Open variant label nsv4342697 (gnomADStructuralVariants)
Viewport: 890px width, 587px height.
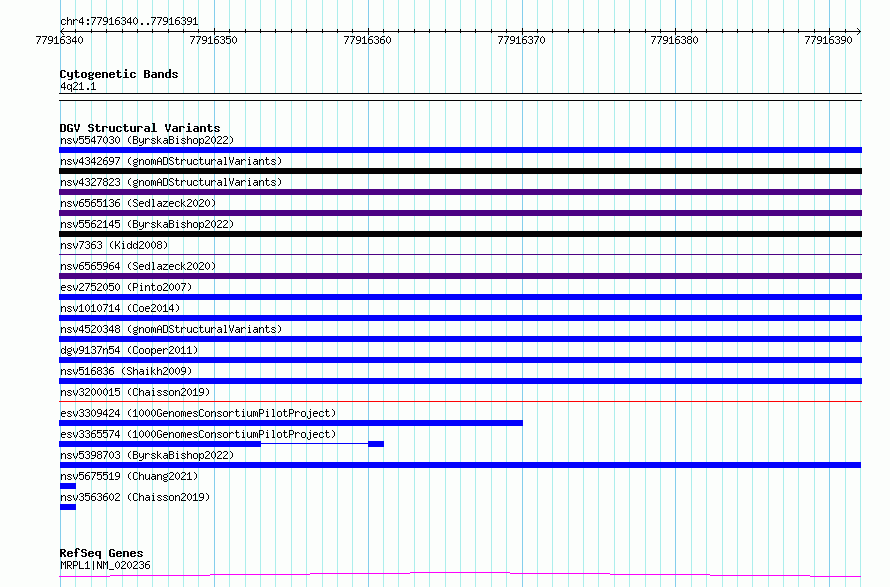(171, 161)
